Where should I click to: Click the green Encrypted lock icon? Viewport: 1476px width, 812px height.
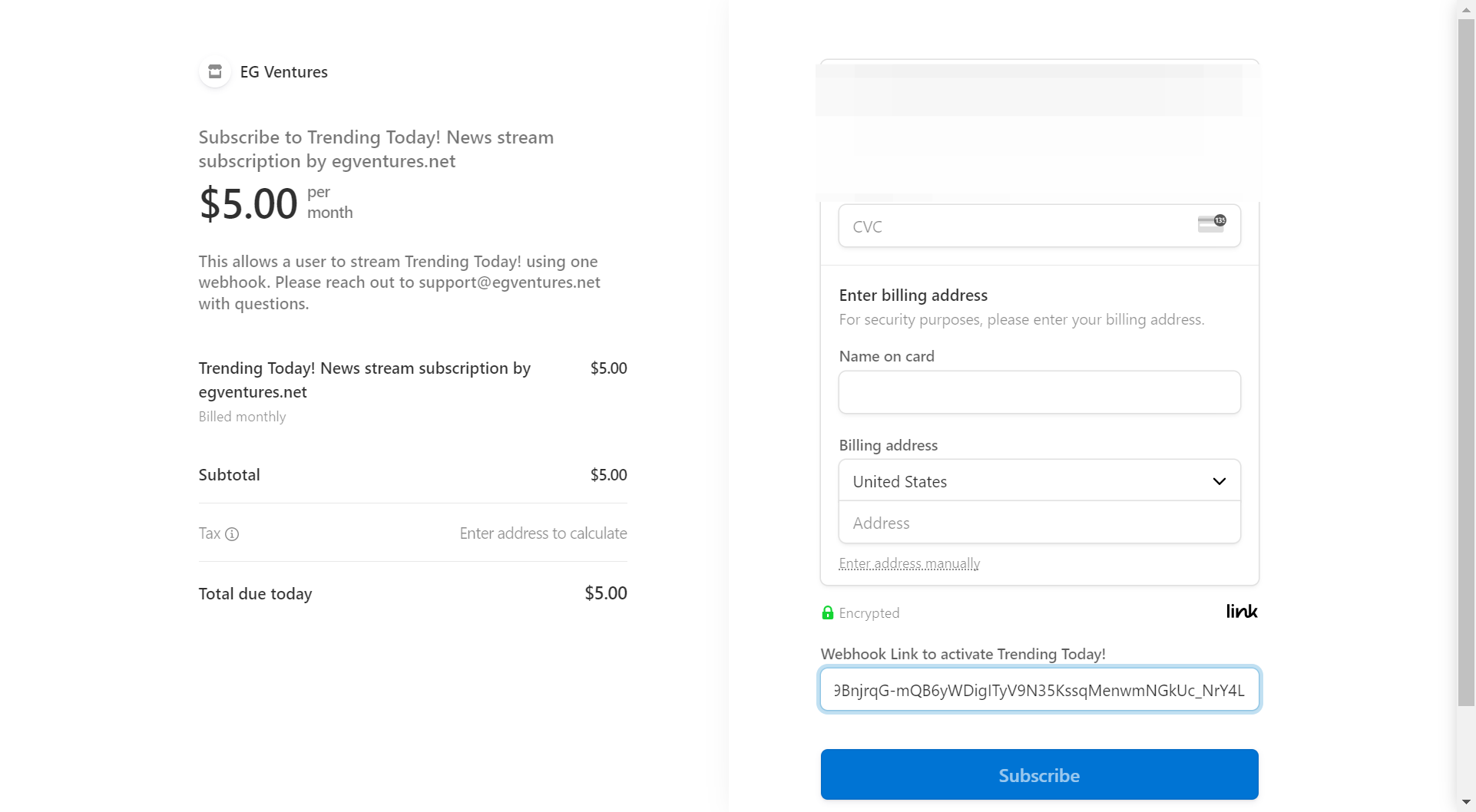[828, 612]
